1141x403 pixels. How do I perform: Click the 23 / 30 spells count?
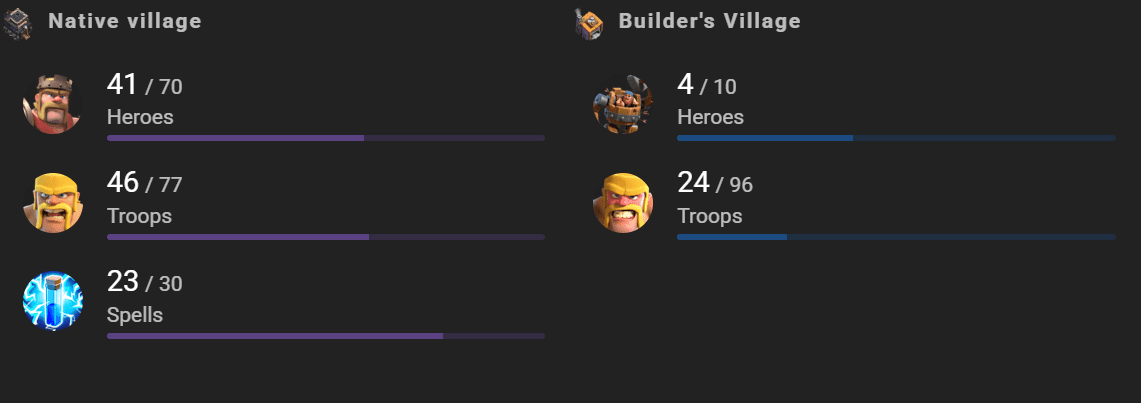(144, 283)
